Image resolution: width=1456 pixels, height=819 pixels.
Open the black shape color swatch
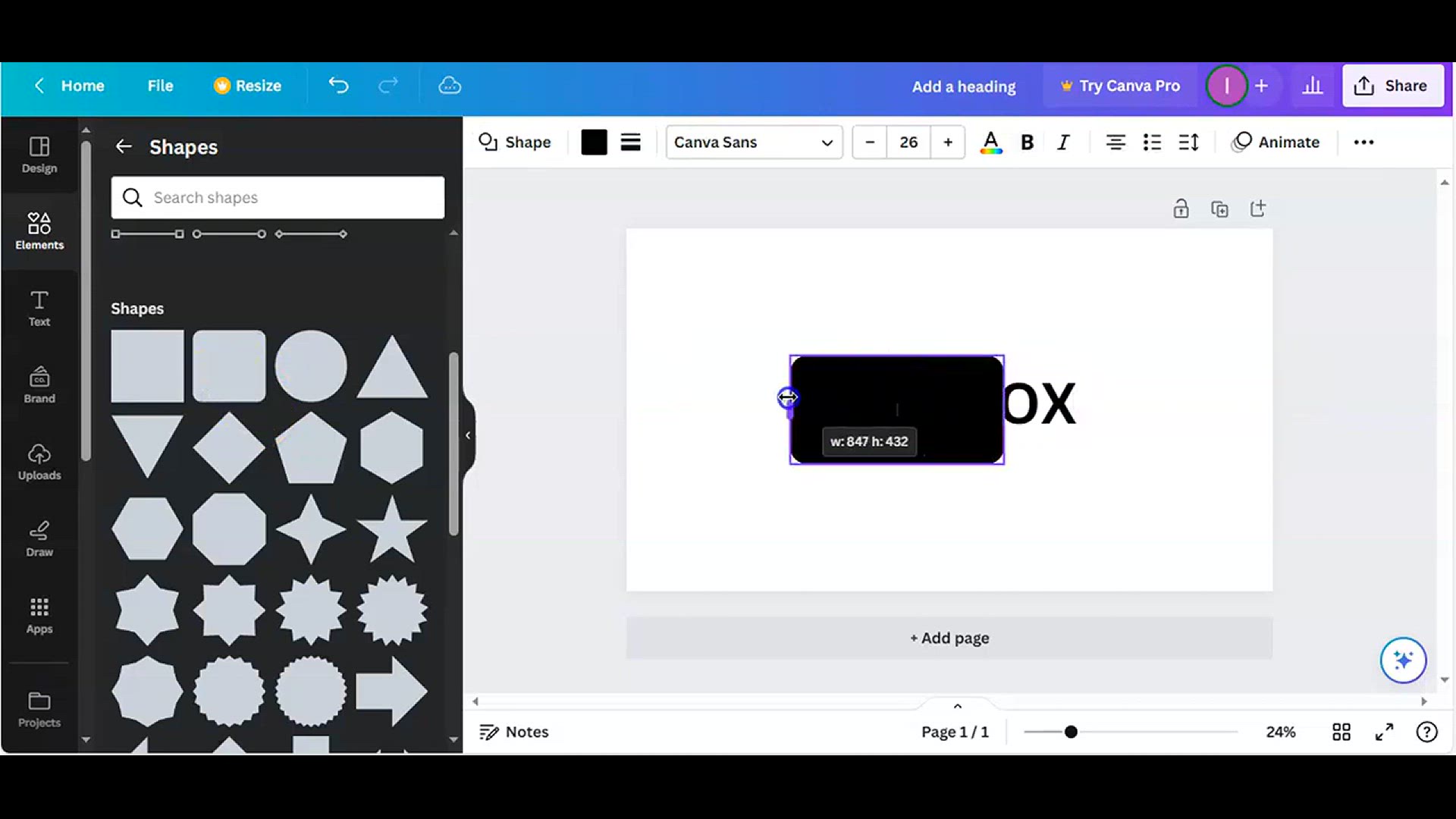[x=594, y=142]
